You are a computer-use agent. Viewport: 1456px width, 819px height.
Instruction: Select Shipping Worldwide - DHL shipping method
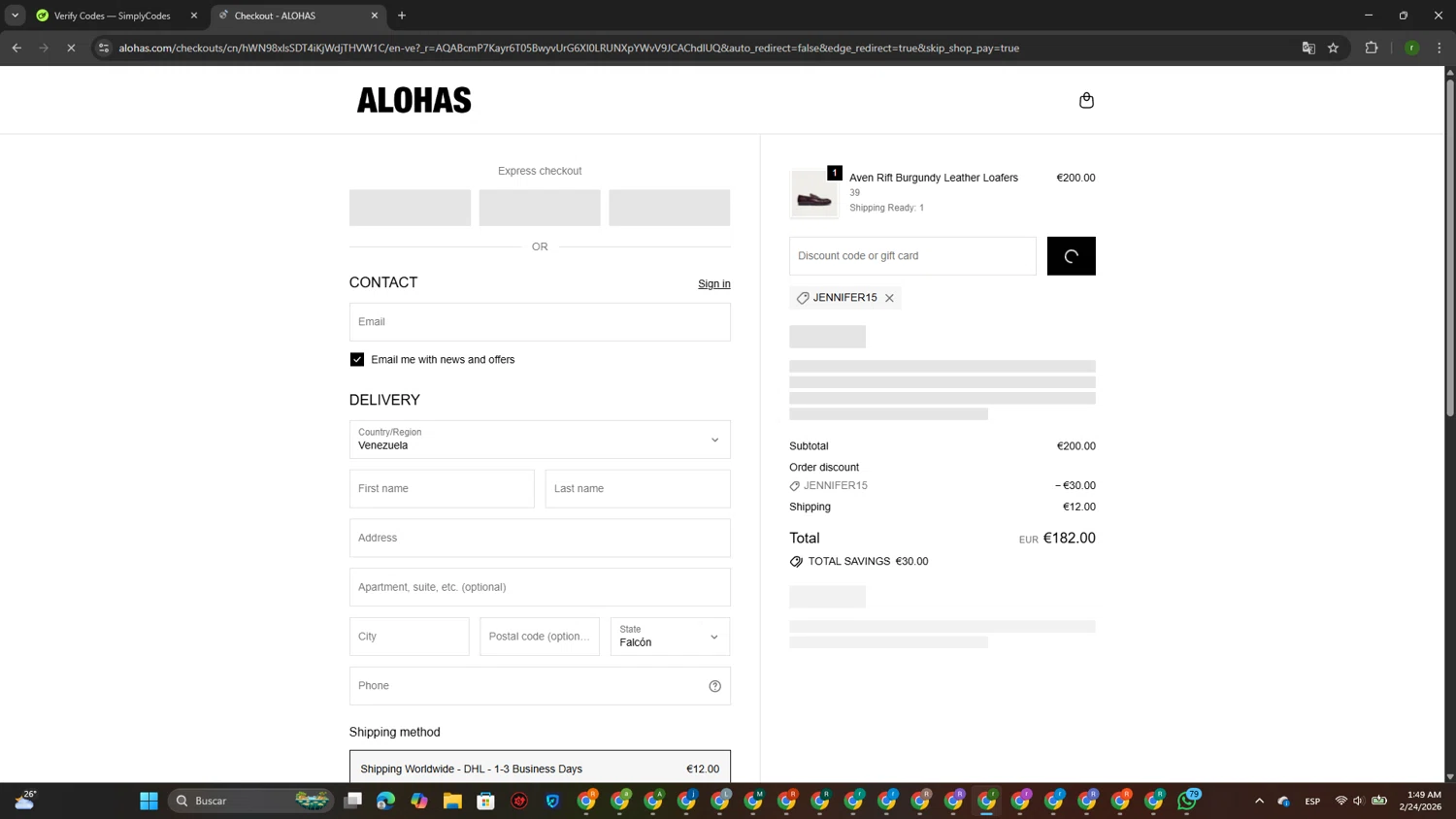[540, 769]
